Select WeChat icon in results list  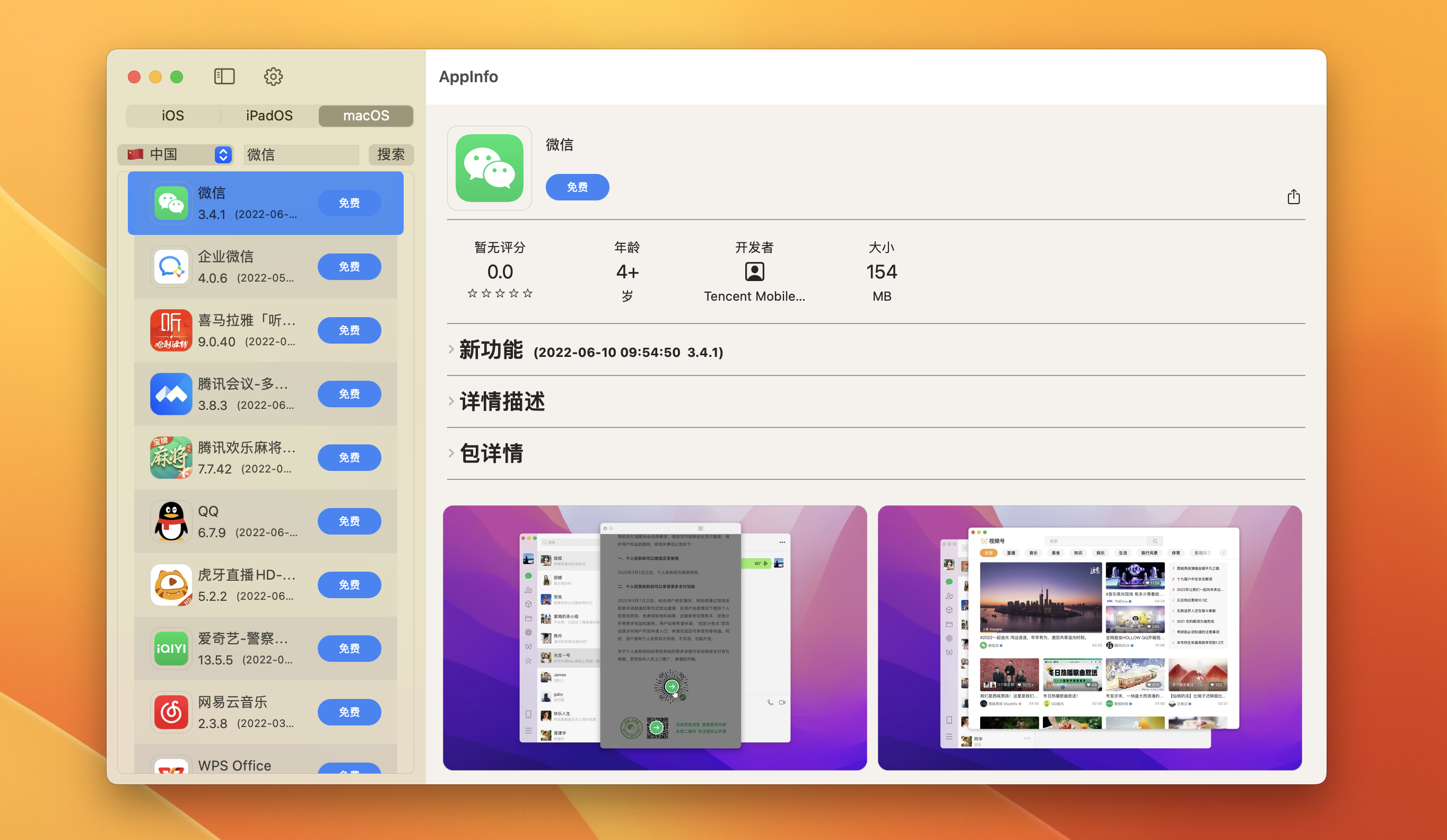[171, 203]
